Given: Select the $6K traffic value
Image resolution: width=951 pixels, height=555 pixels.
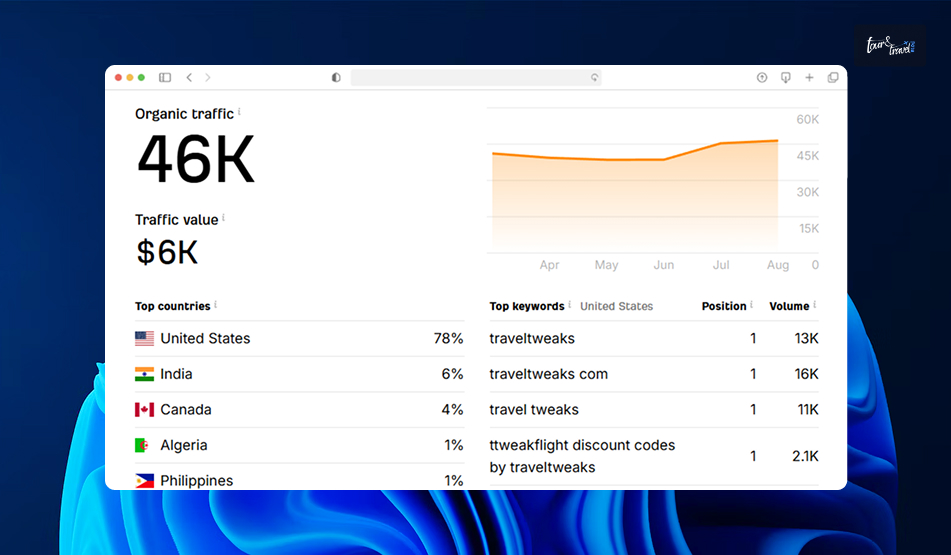Looking at the screenshot, I should coord(167,252).
